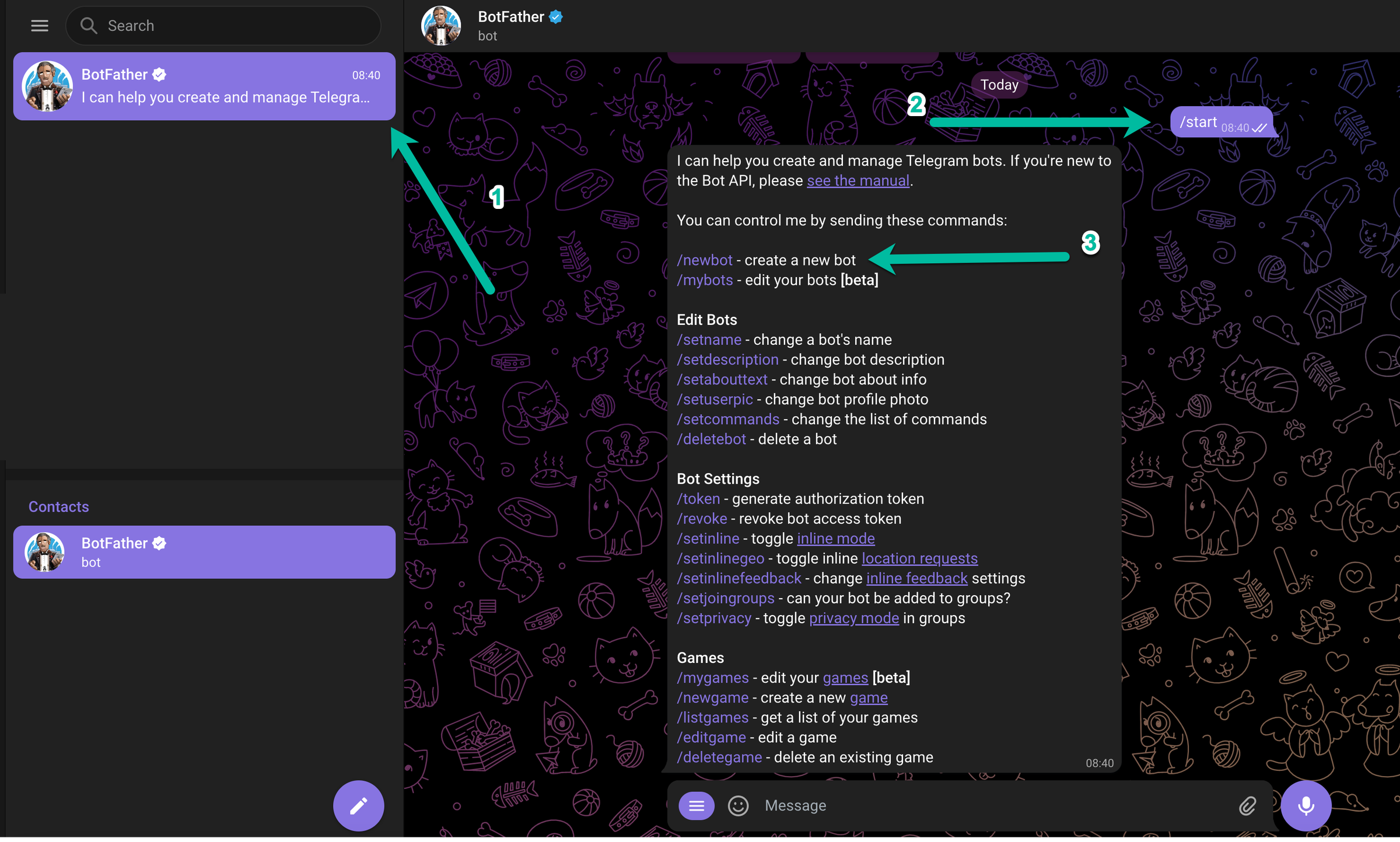Open the 'location requests' link
This screenshot has width=1400, height=842.
coord(919,558)
